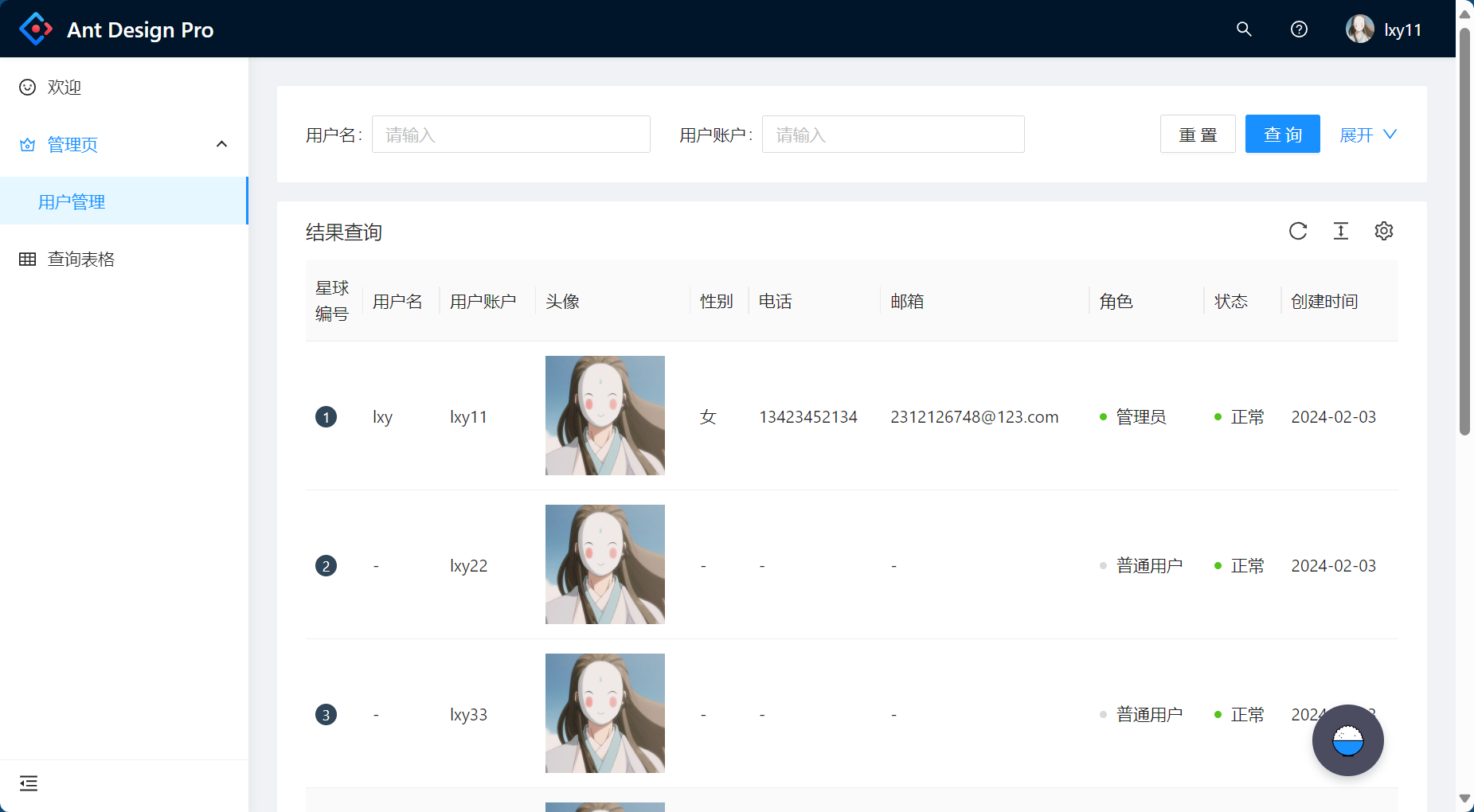
Task: Open the help question-mark icon
Action: click(1299, 29)
